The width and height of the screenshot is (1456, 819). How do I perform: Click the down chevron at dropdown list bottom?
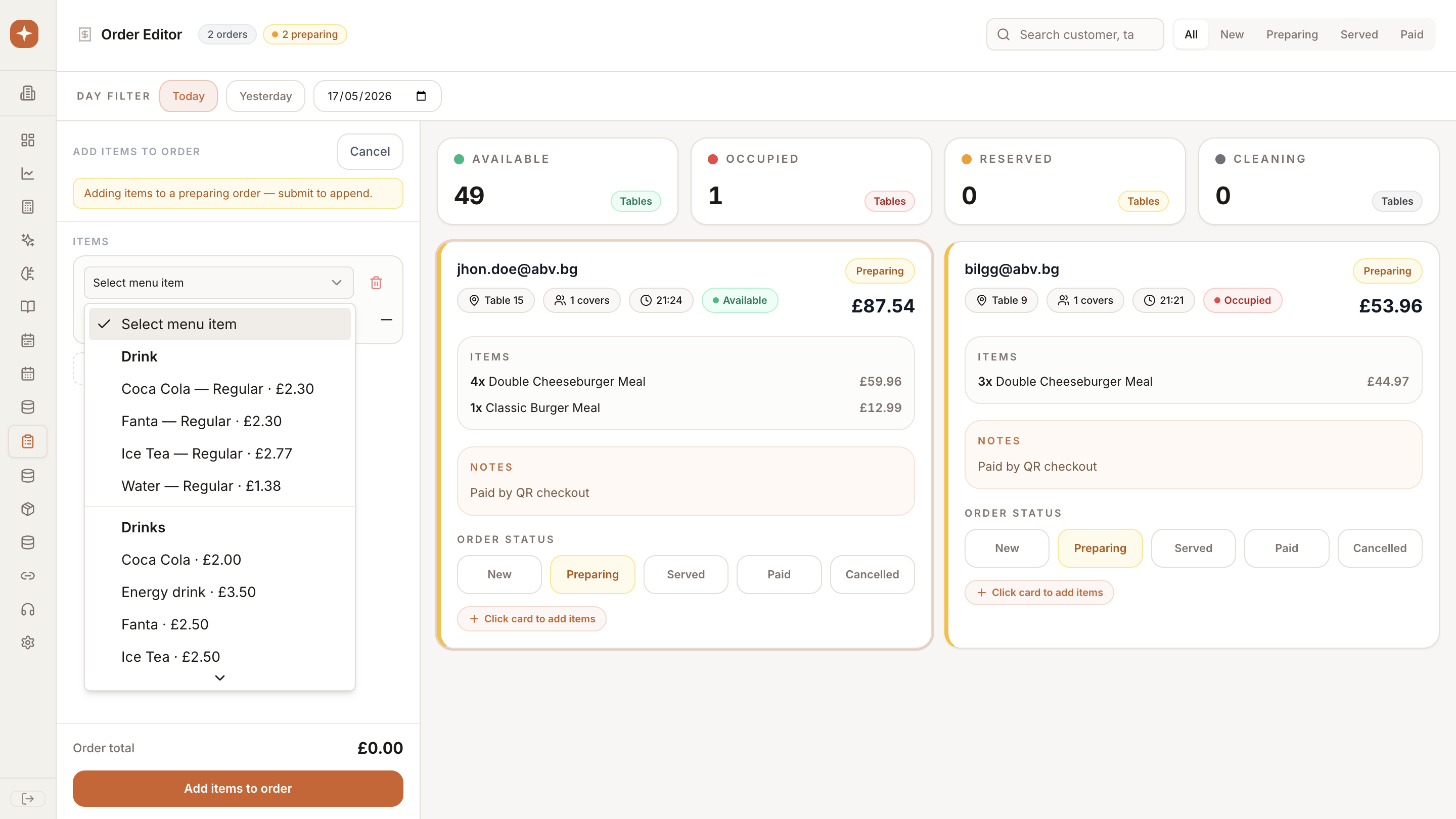coord(220,677)
